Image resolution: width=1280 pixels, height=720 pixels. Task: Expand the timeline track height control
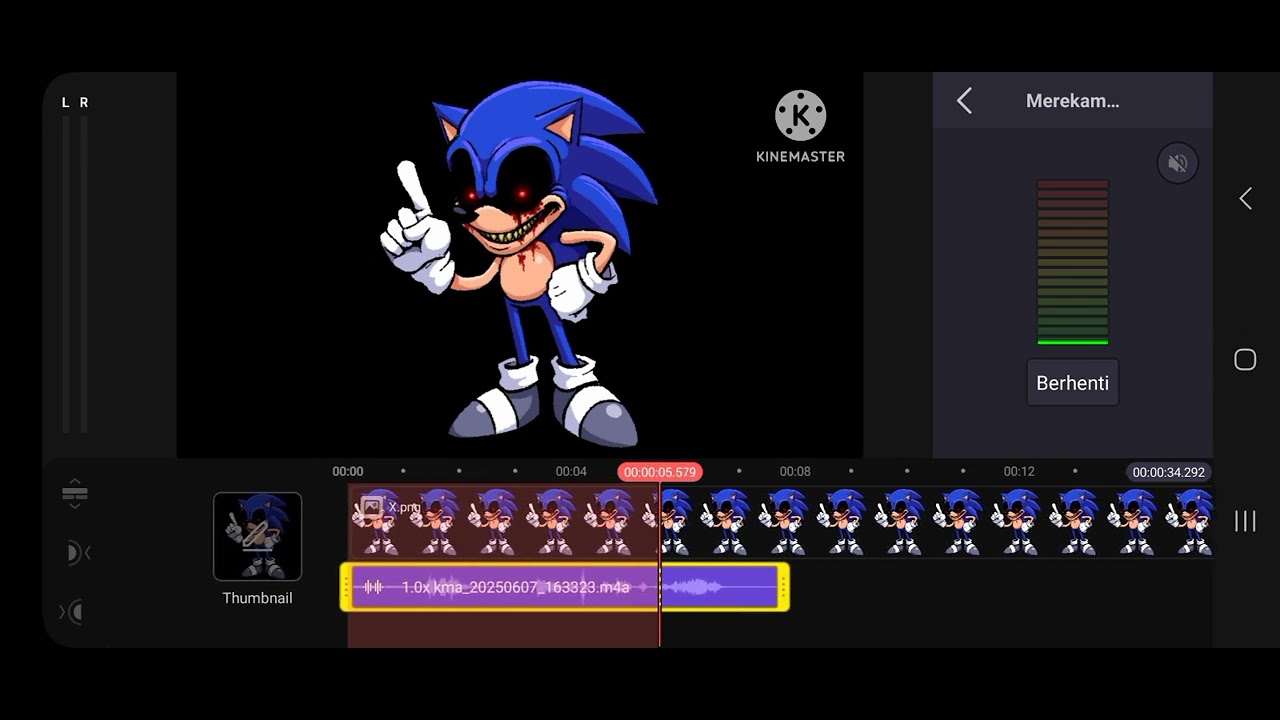click(x=75, y=493)
